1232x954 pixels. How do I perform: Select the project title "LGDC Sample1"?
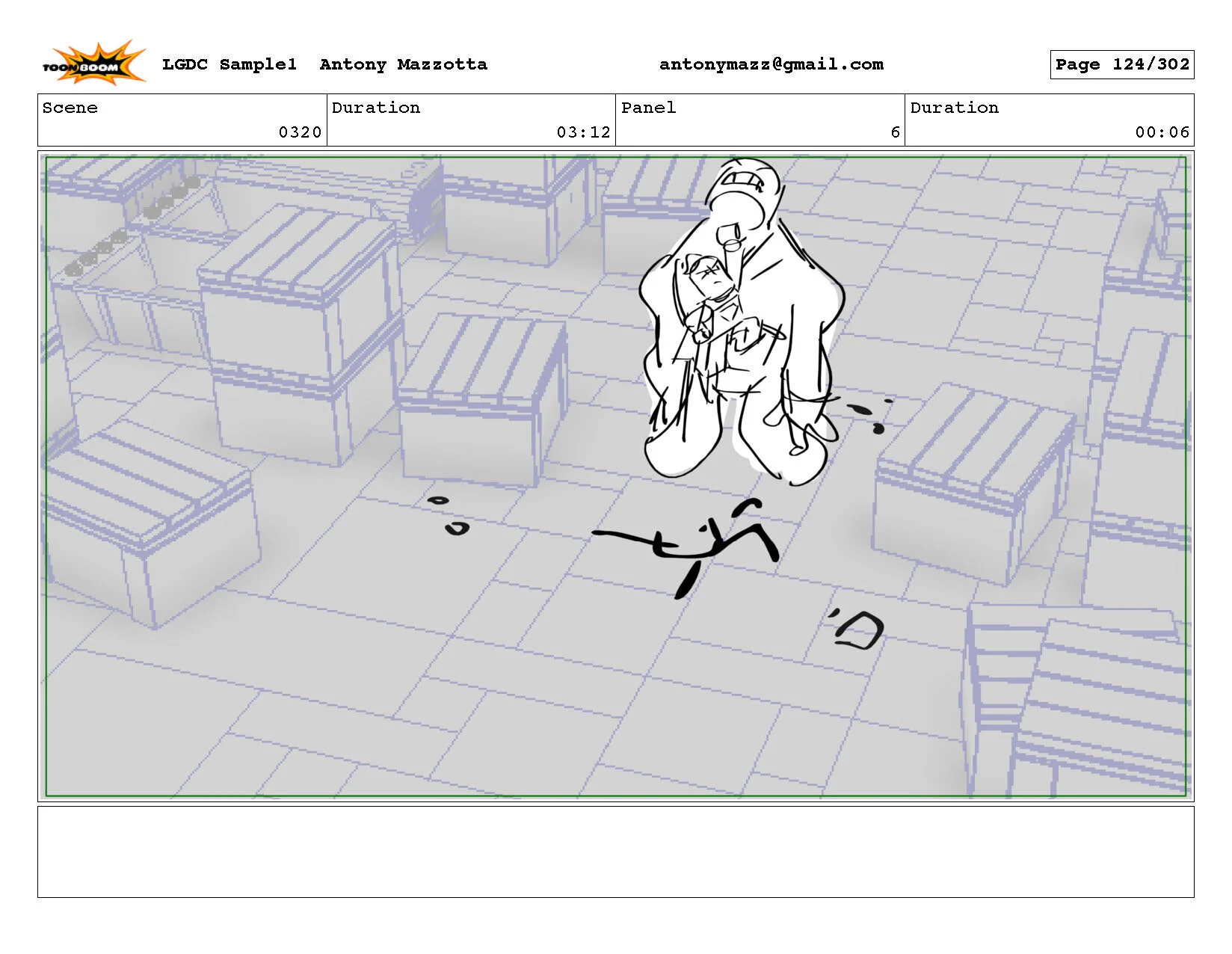[x=230, y=64]
